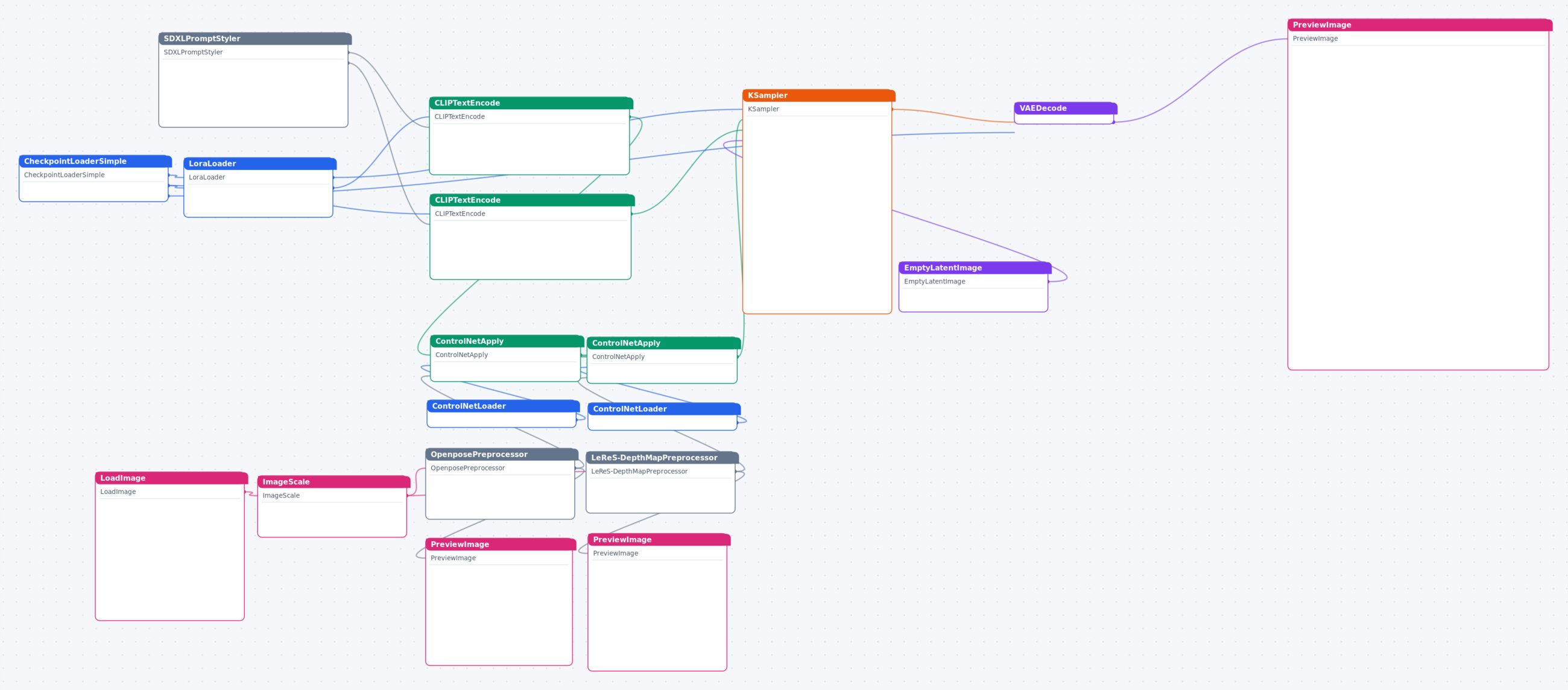Screen dimensions: 1568x690
Task: Select the SDXLPromptStyler node title bar
Action: [254, 39]
